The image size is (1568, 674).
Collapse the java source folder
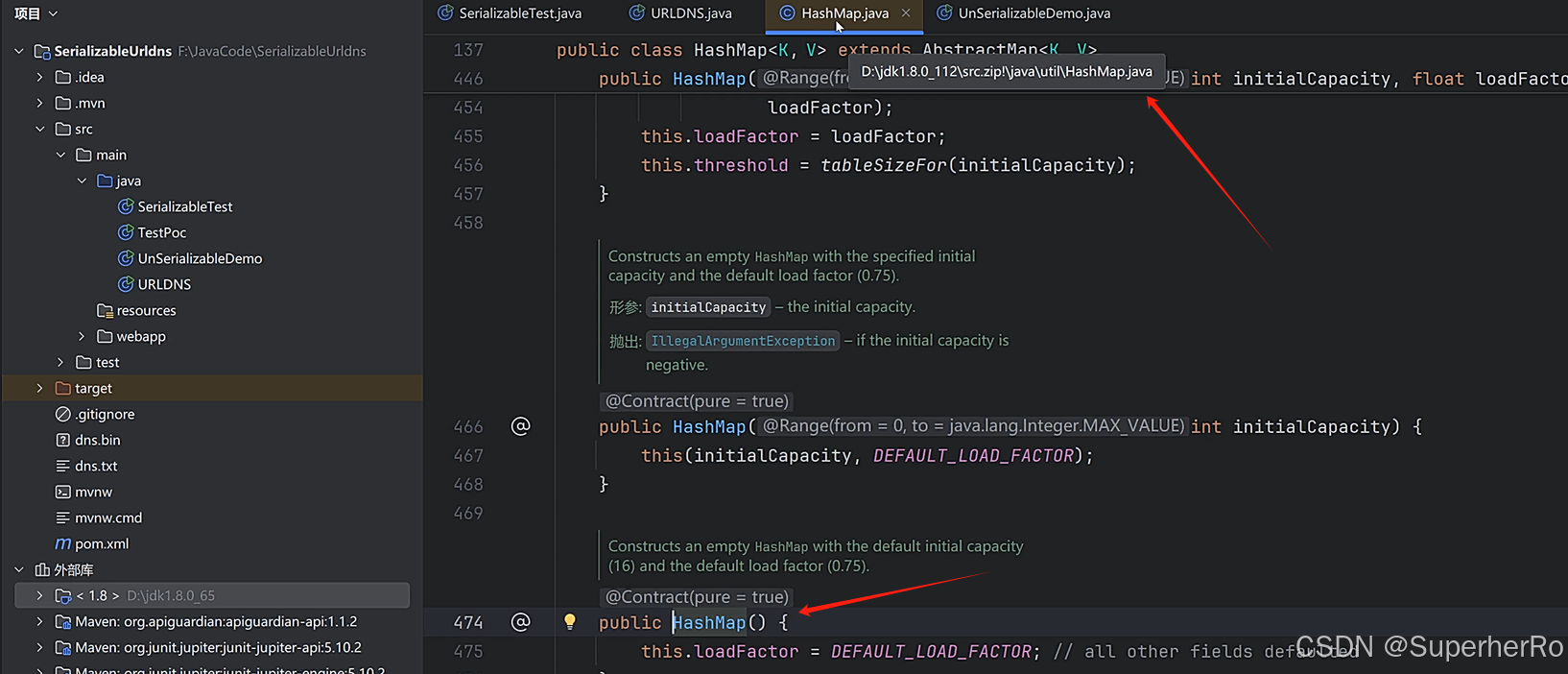click(x=82, y=181)
